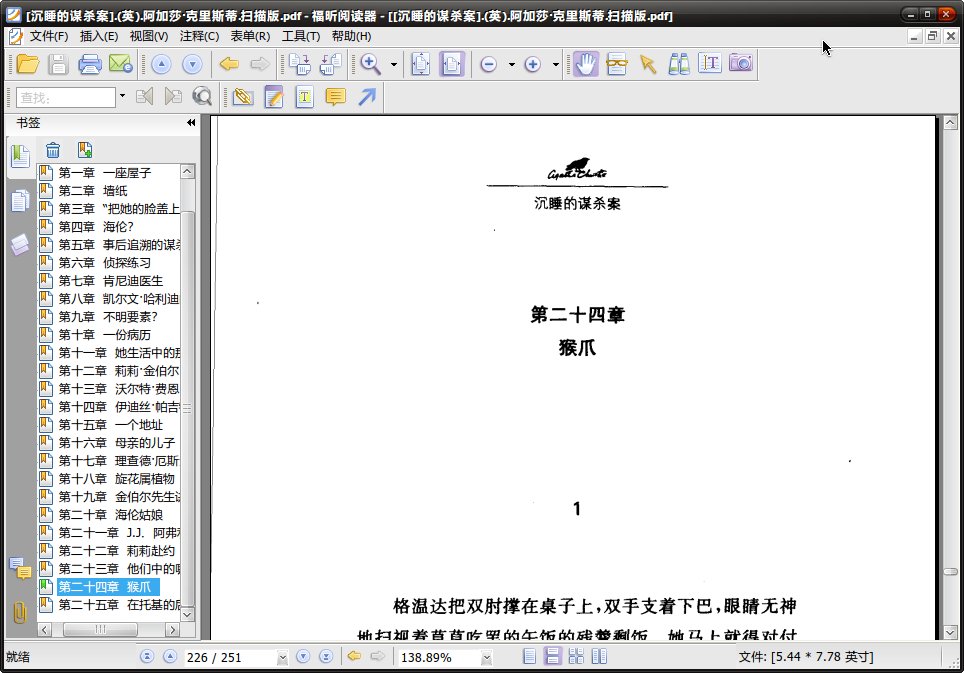Print the document with printer icon

tap(90, 64)
